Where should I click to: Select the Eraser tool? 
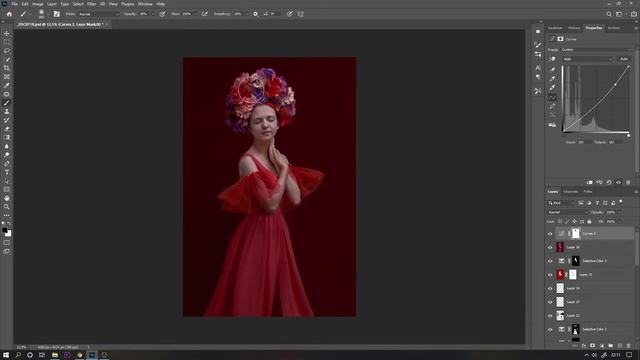(x=7, y=129)
